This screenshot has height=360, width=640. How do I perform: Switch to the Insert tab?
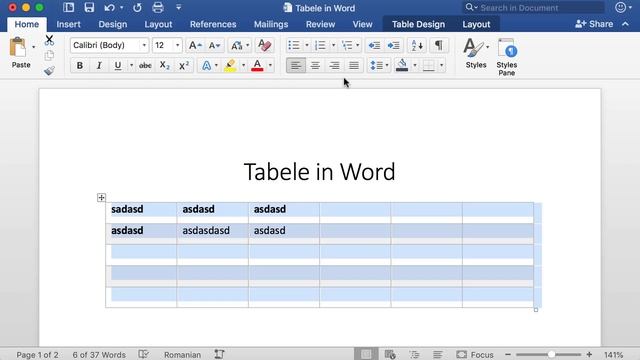point(68,24)
